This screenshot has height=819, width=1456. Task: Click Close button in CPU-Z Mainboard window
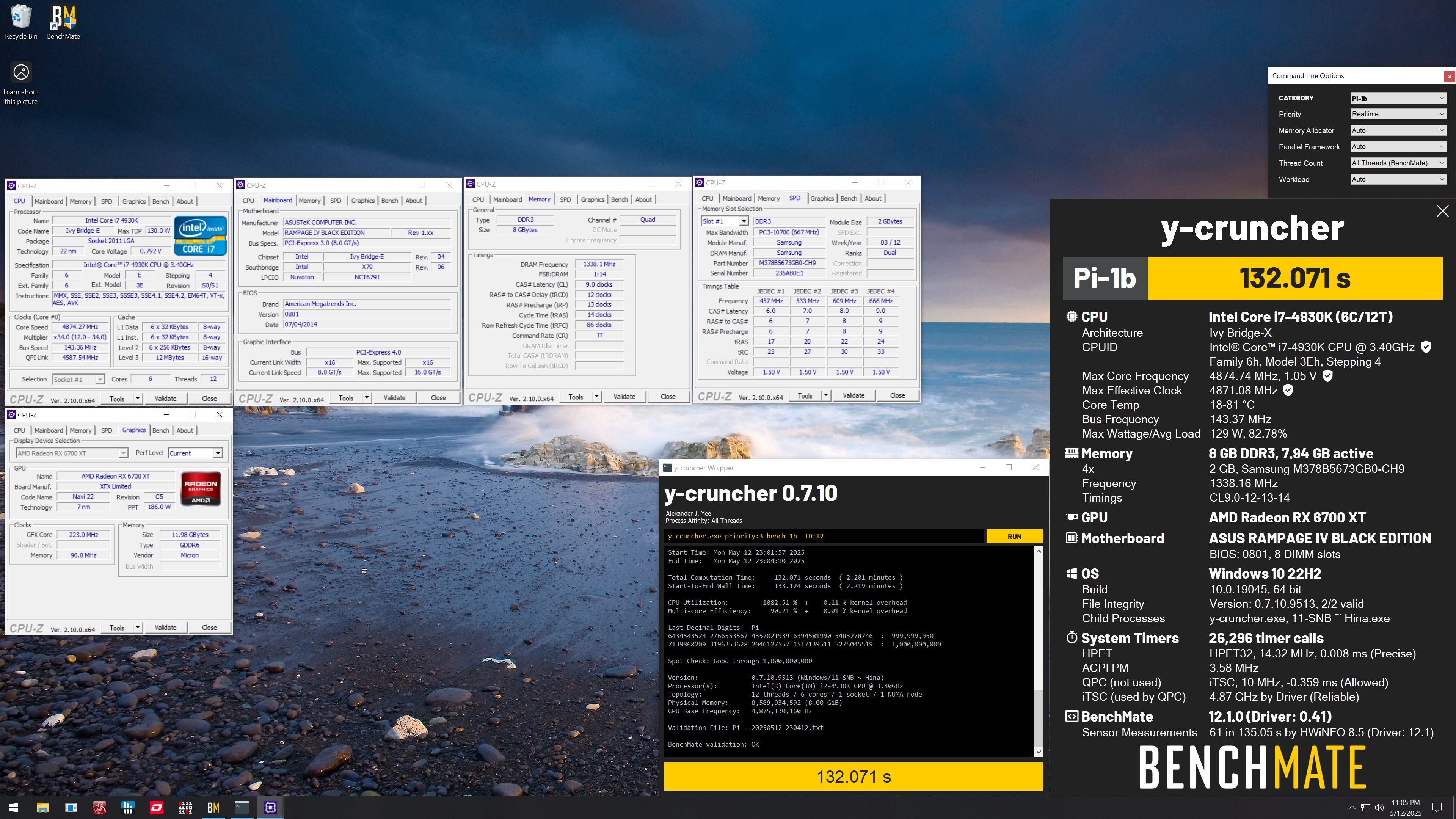tap(439, 398)
